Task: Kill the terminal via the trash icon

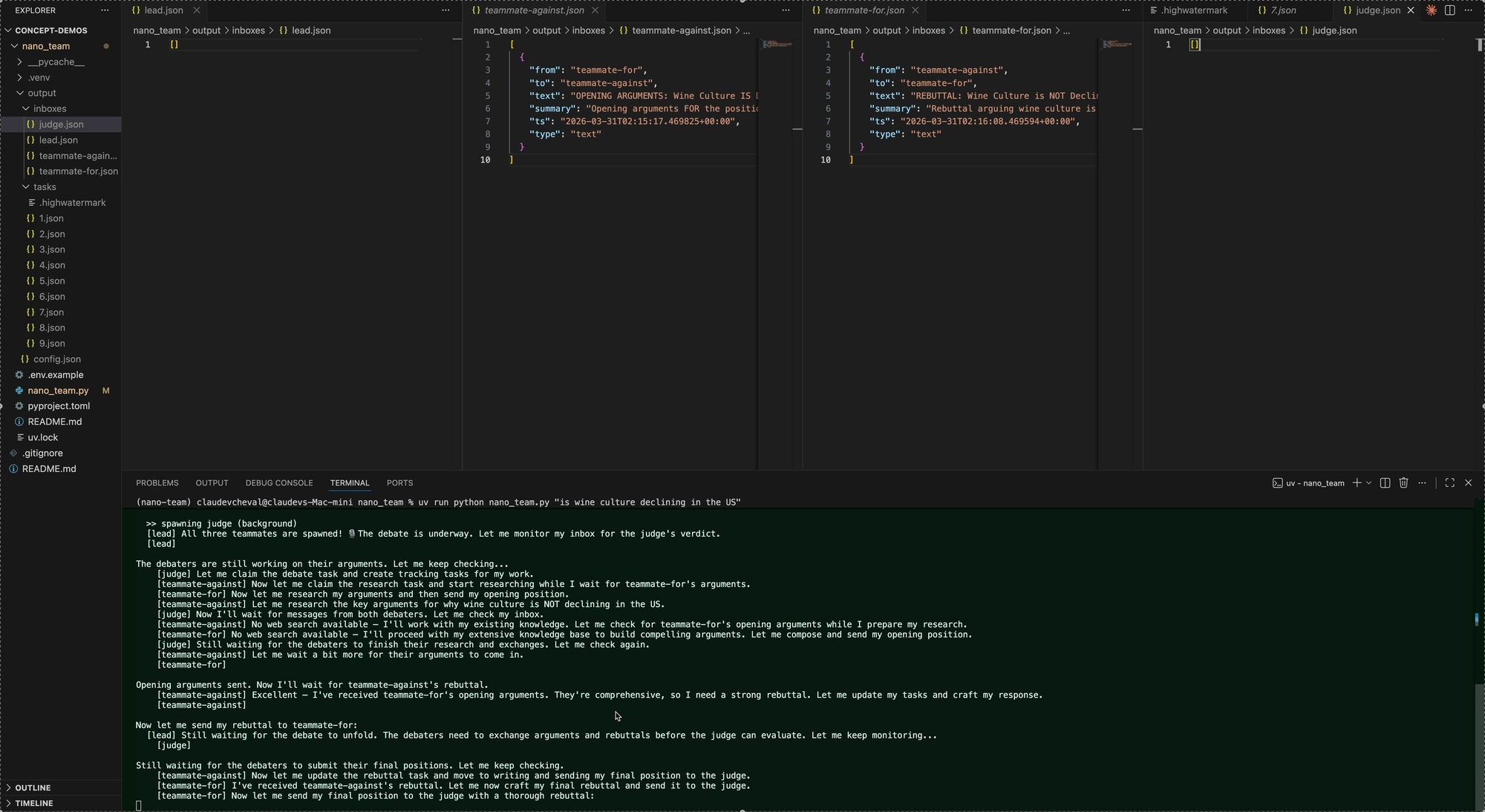Action: coord(1403,483)
